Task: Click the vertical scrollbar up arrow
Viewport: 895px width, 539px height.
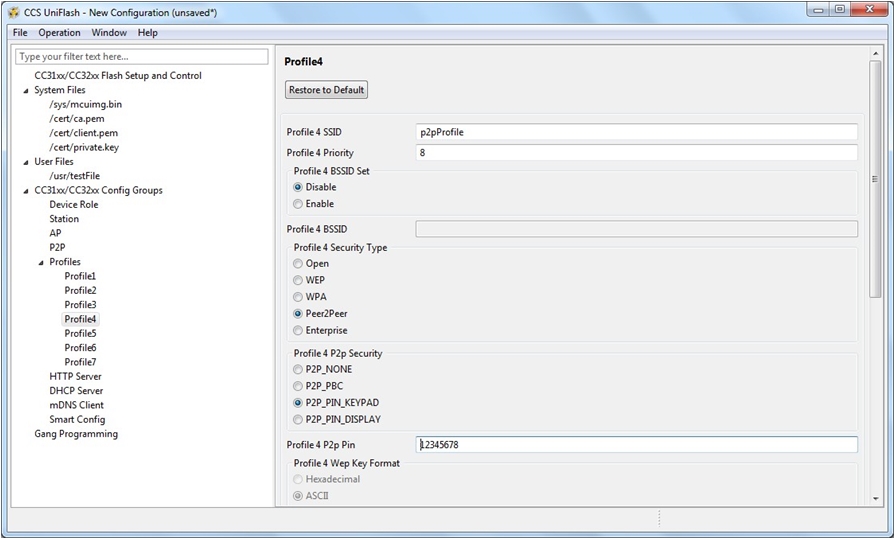Action: point(875,54)
